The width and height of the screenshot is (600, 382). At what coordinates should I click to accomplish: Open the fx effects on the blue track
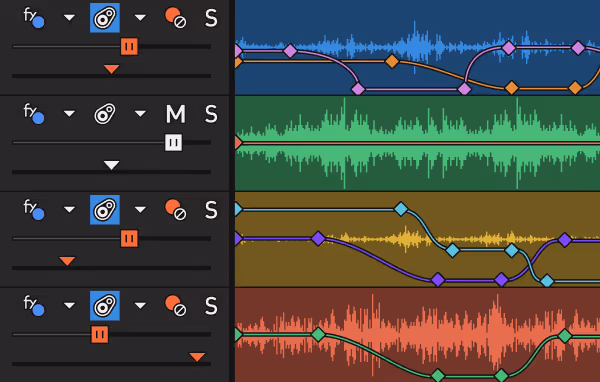[34, 18]
